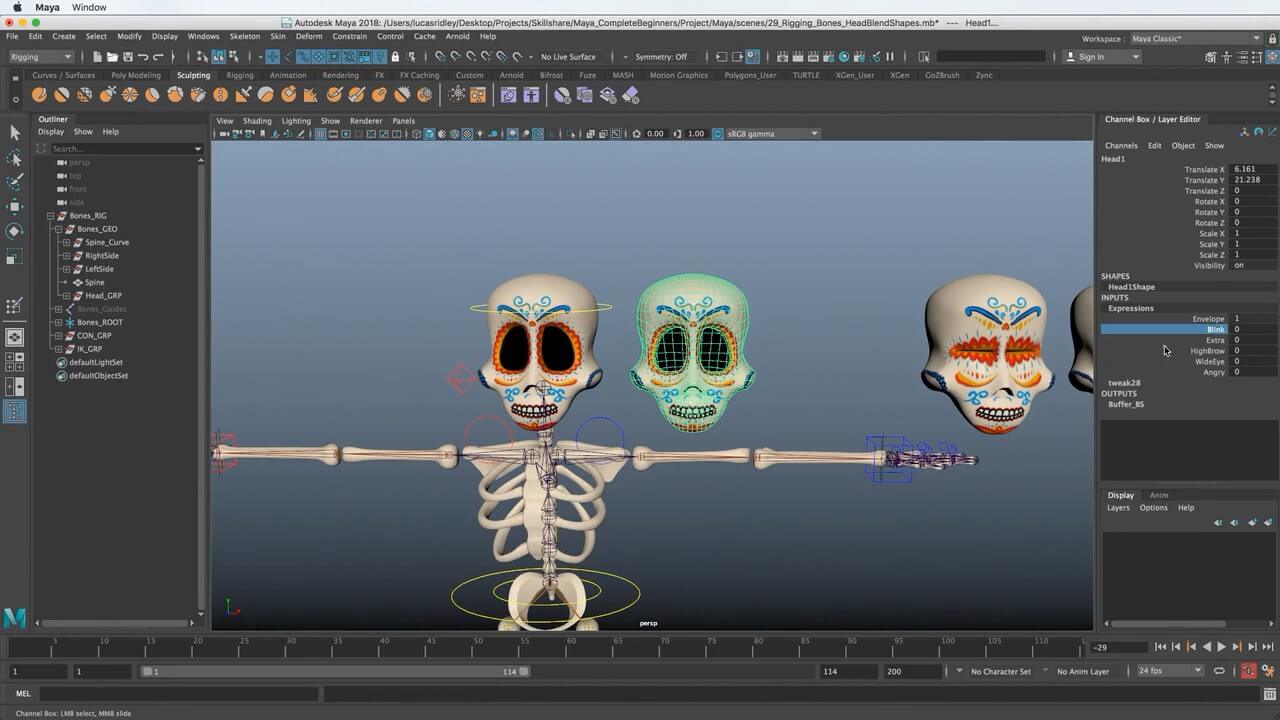Click the Open Scene folder icon
Screen dimensions: 1280x720
112,57
